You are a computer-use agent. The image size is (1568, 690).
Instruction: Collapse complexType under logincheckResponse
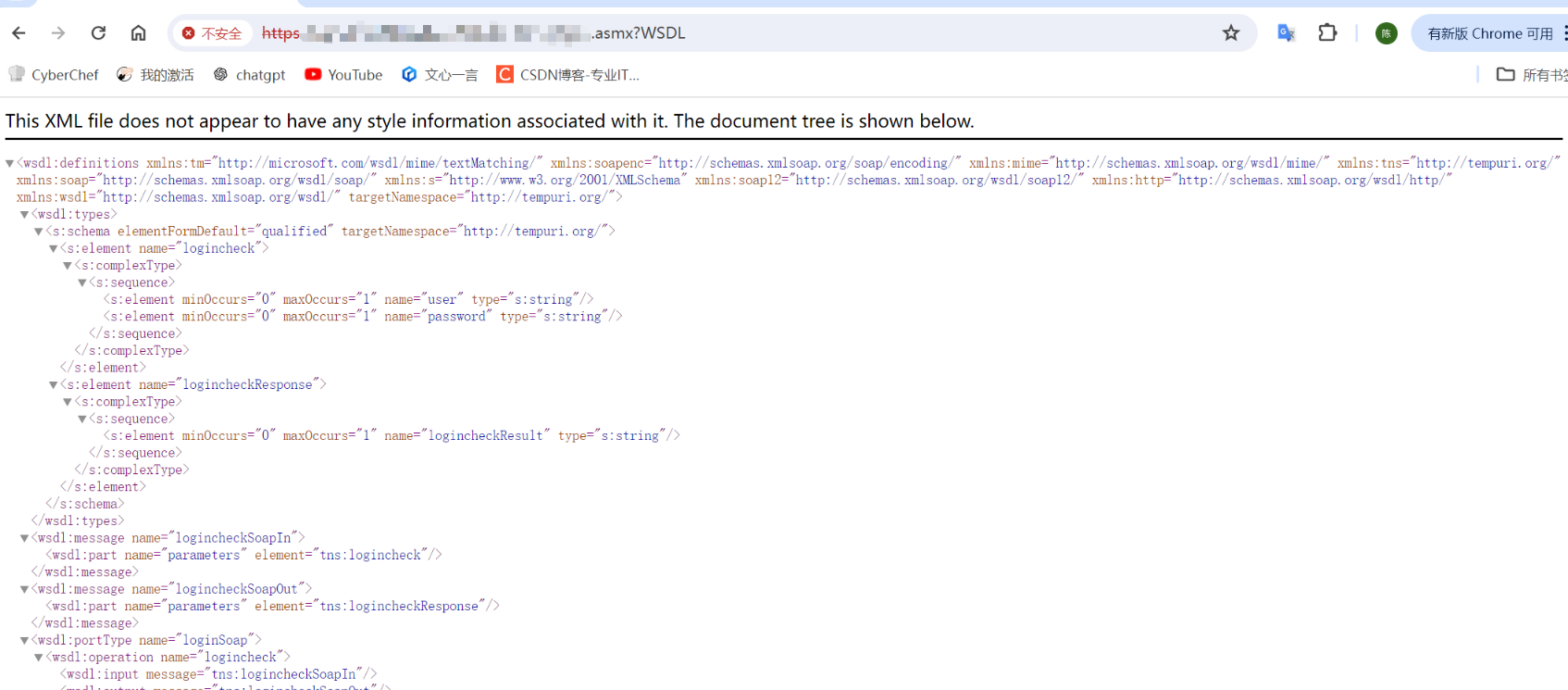point(67,402)
